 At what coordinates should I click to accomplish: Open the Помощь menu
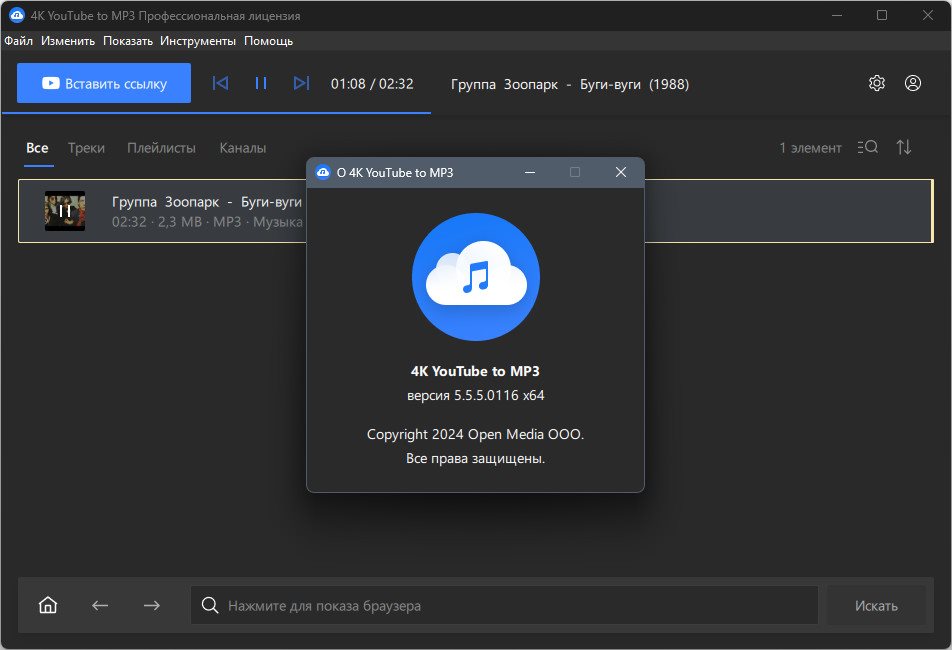(x=268, y=41)
